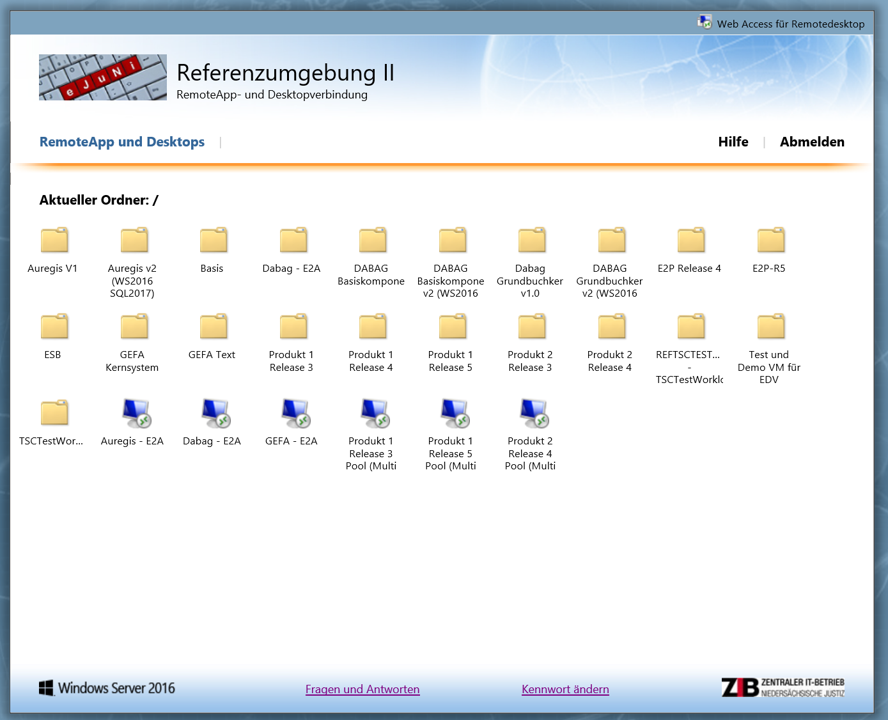Open the Basis folder icon
The height and width of the screenshot is (720, 888).
pyautogui.click(x=213, y=241)
